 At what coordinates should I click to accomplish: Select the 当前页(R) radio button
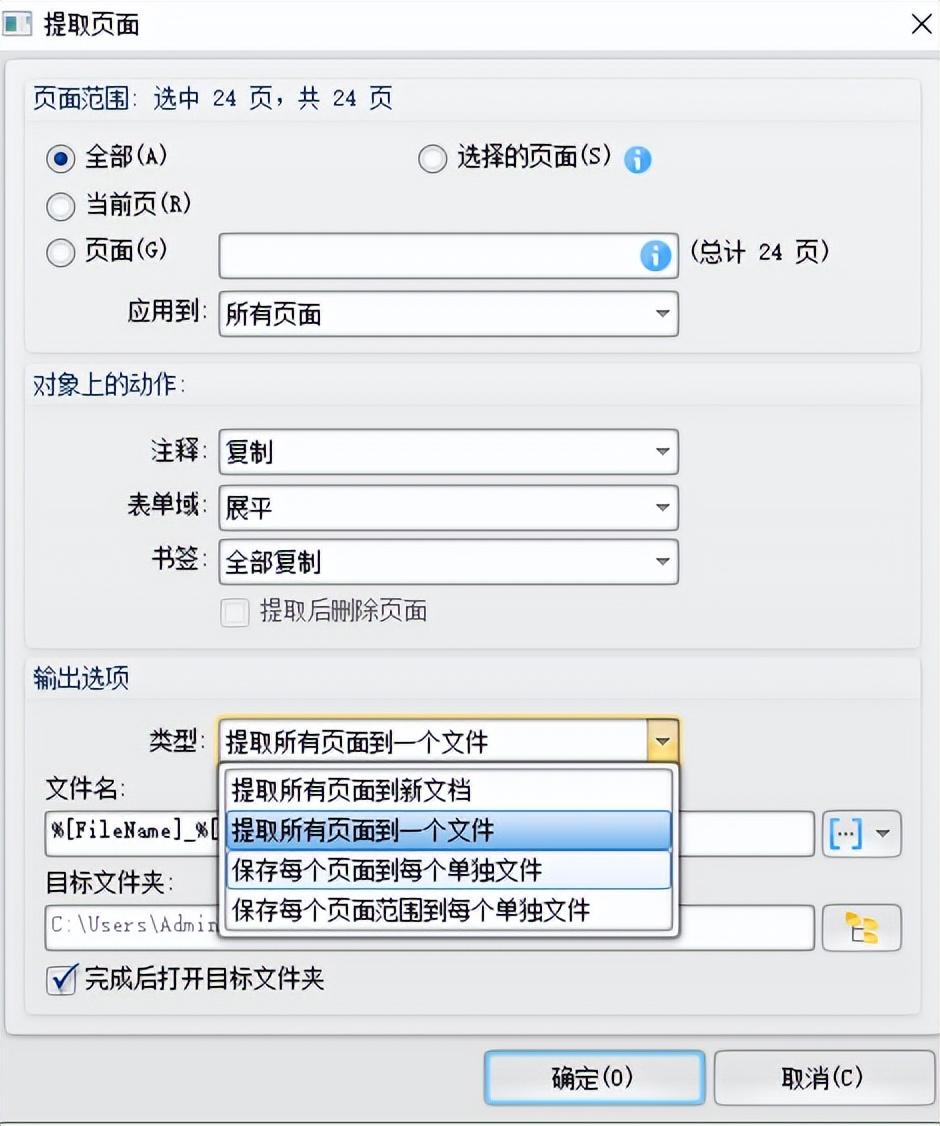click(x=61, y=206)
